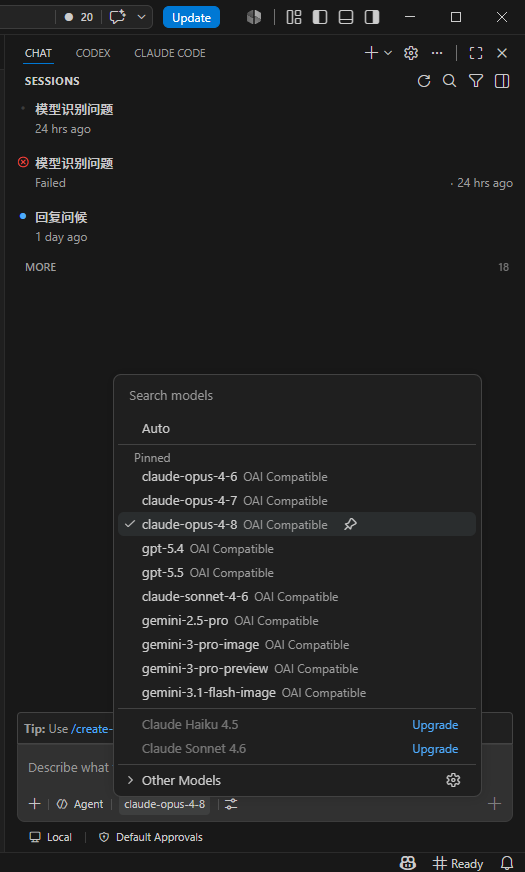Unpin claude-opus-4-8 with the pin icon

pos(350,524)
